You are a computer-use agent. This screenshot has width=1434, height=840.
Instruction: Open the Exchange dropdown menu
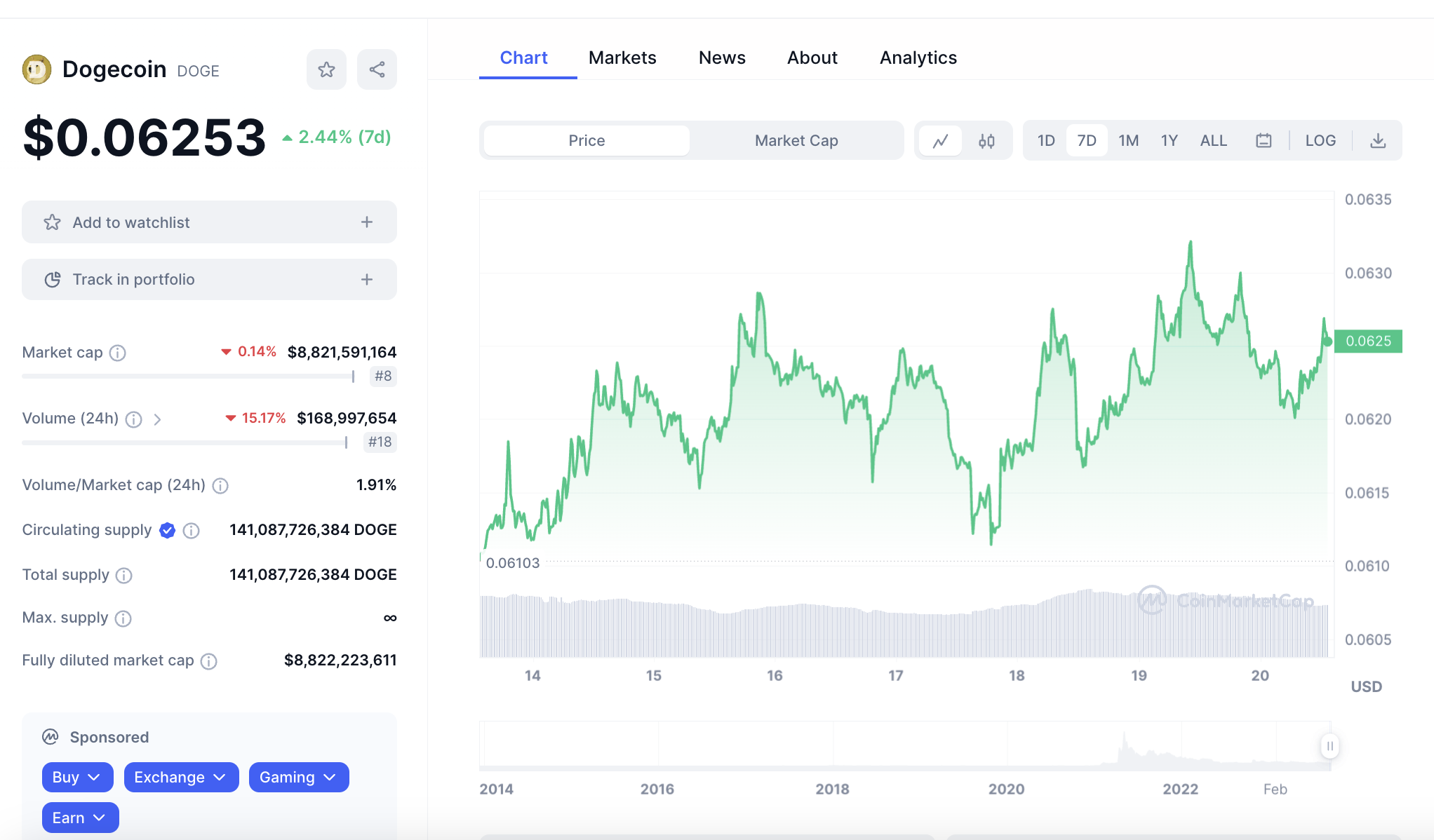click(x=181, y=777)
